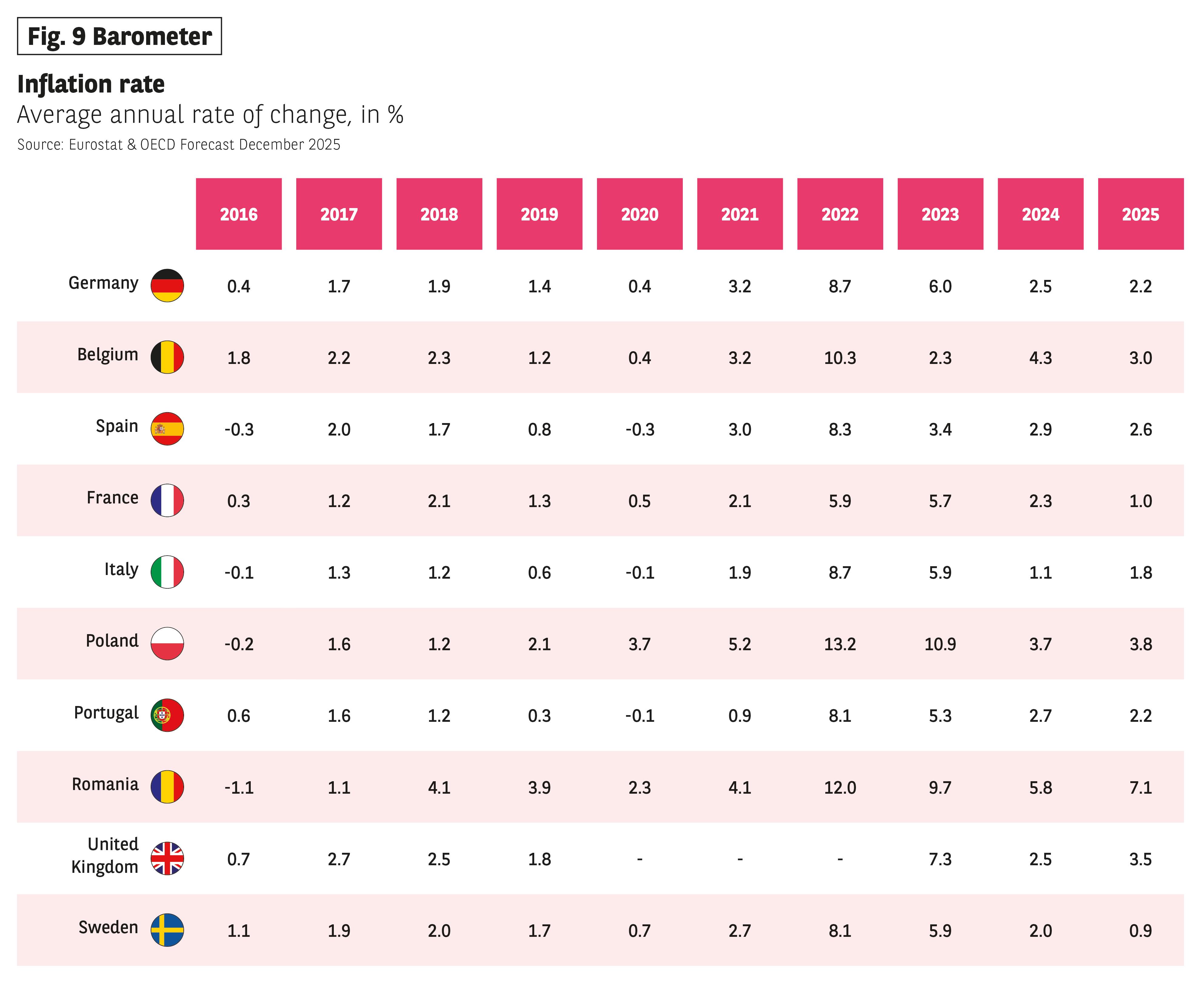The image size is (1204, 982).
Task: Select the Italy flag icon
Action: pos(167,572)
